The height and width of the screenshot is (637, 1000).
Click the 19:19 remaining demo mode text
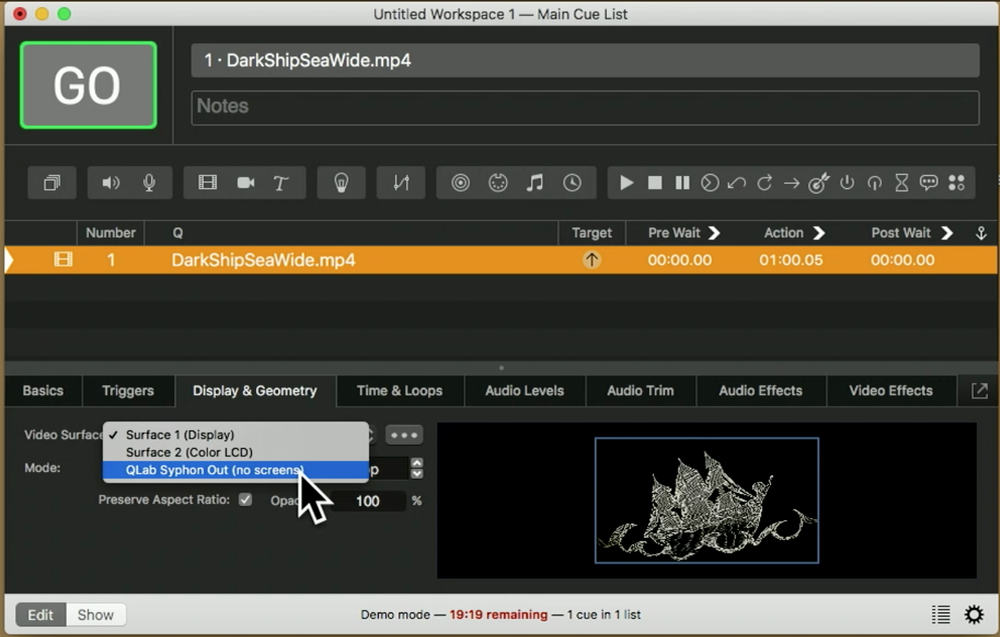(498, 615)
